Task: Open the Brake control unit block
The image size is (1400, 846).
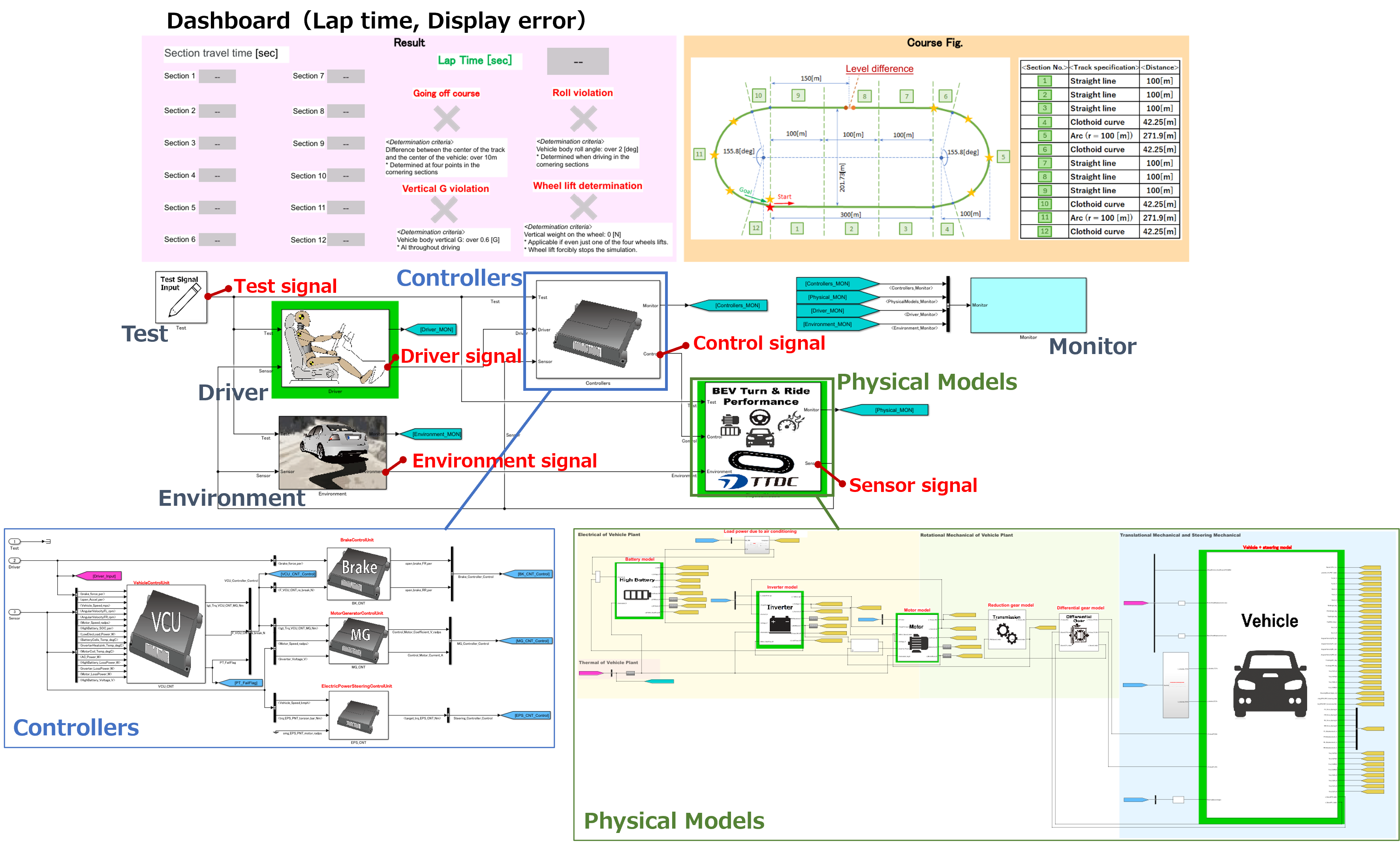Action: point(359,573)
